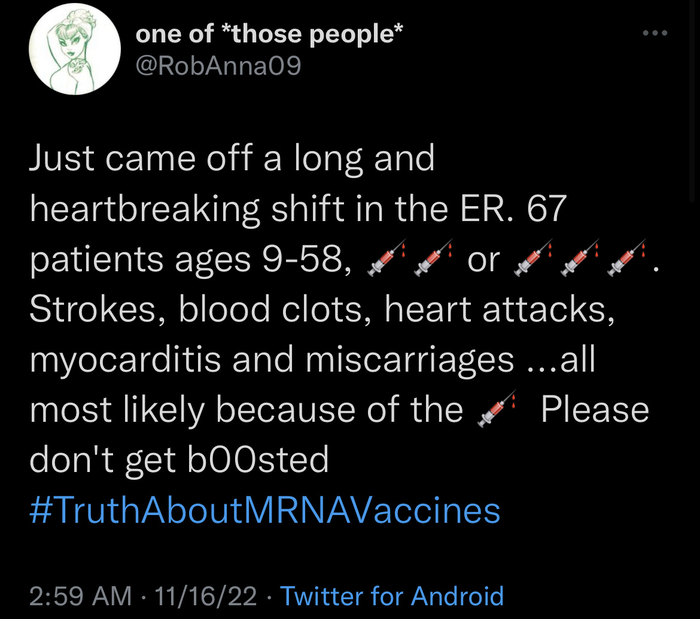Viewport: 700px width, 619px height.
Task: Click the profile avatar picture
Action: (68, 56)
